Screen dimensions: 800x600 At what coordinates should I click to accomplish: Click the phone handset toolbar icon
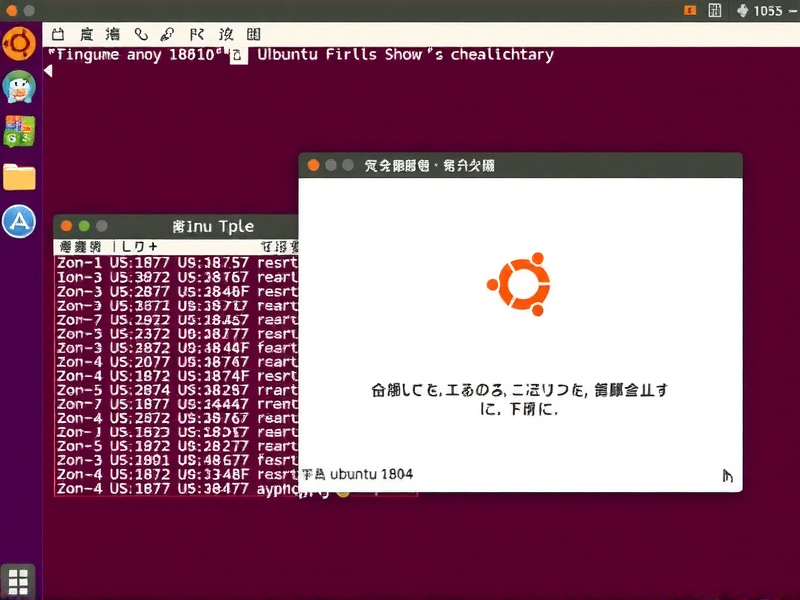point(140,33)
